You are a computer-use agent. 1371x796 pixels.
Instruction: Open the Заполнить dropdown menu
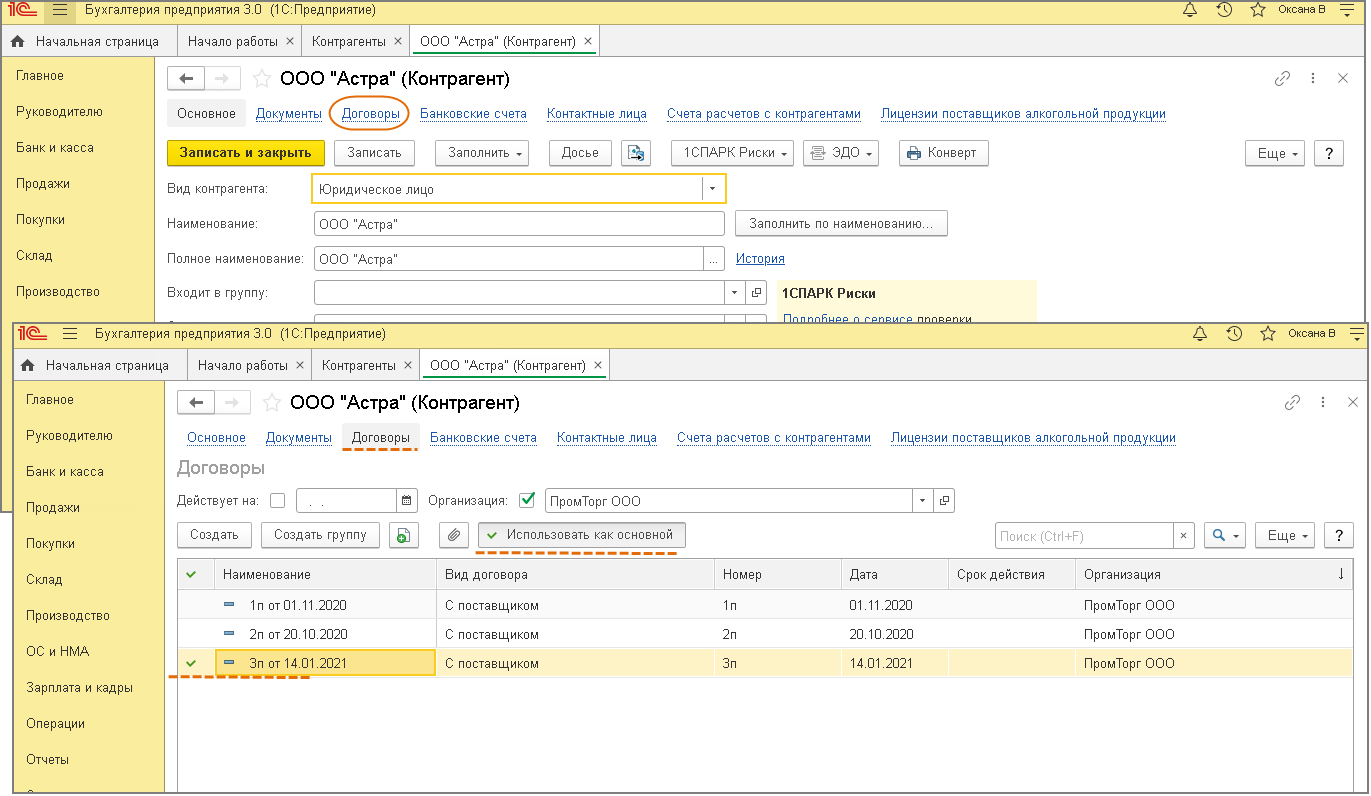(x=481, y=153)
